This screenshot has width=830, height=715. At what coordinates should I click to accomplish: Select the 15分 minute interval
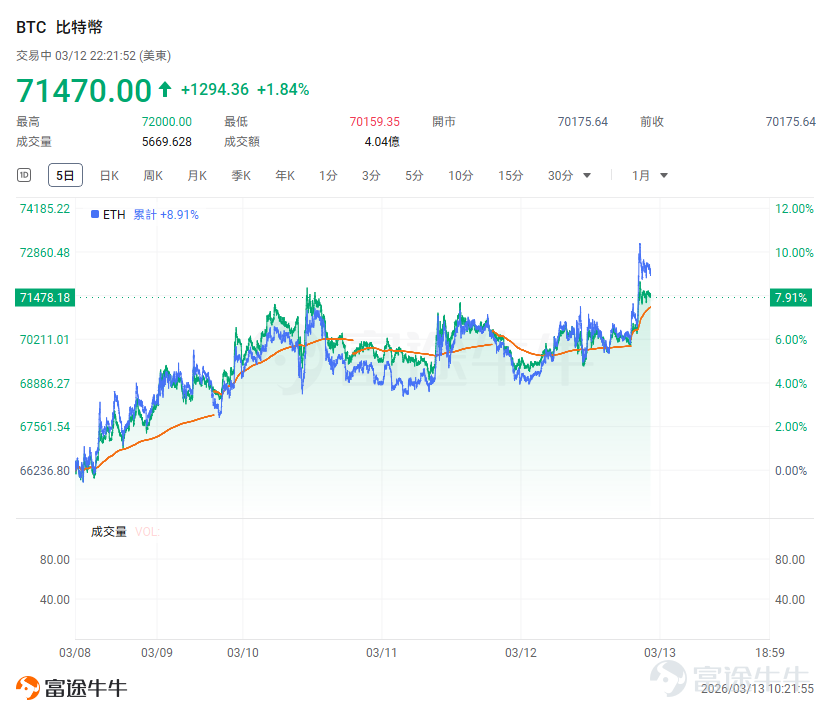coord(510,176)
